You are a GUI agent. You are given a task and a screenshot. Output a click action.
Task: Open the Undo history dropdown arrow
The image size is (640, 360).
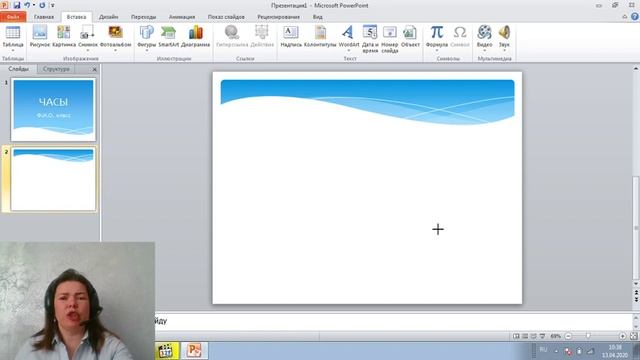click(33, 5)
